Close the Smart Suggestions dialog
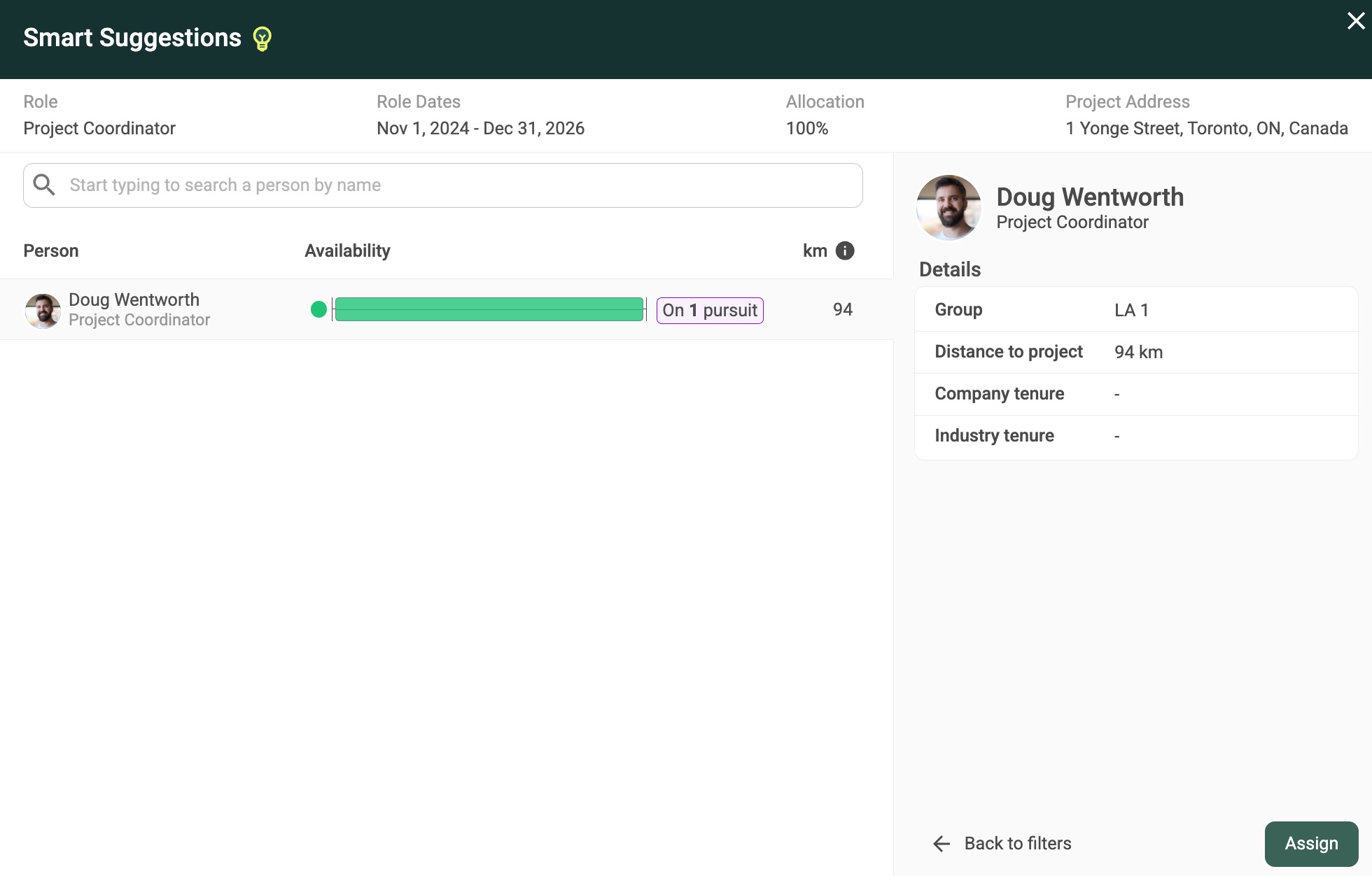This screenshot has height=876, width=1372. point(1356,21)
